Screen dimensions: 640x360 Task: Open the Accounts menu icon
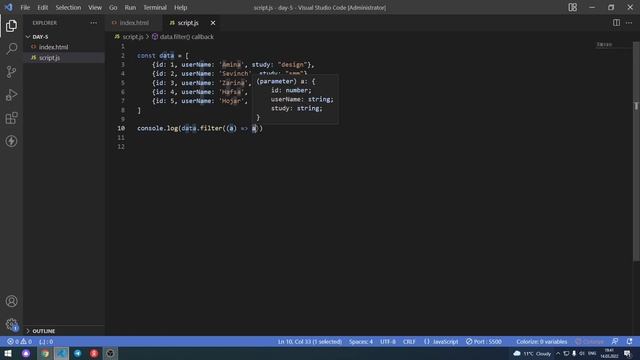11,301
